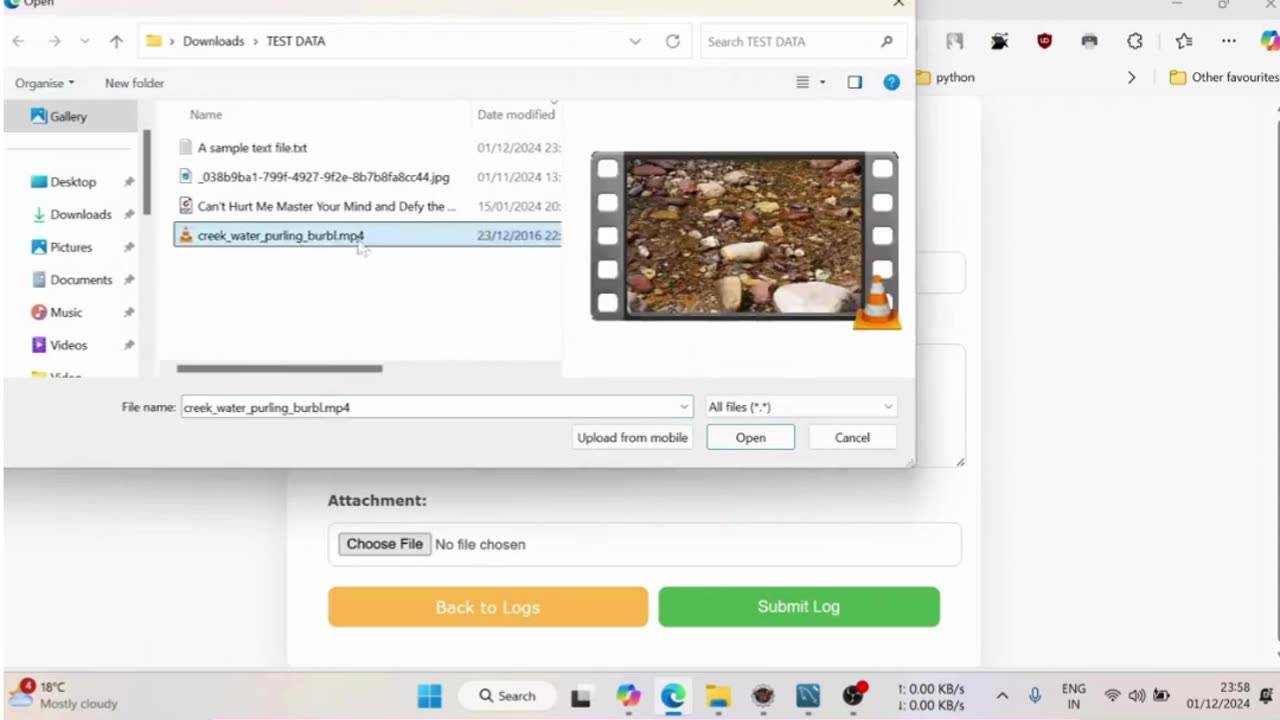Select Gallery in the navigation pane

70,116
